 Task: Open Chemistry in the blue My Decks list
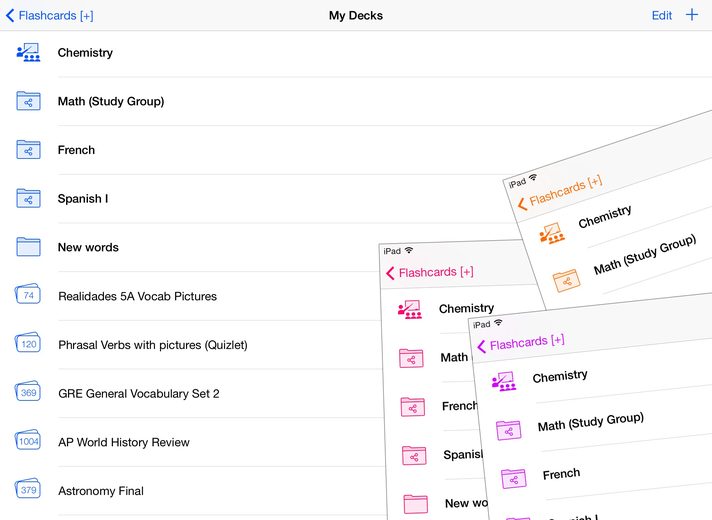click(85, 53)
